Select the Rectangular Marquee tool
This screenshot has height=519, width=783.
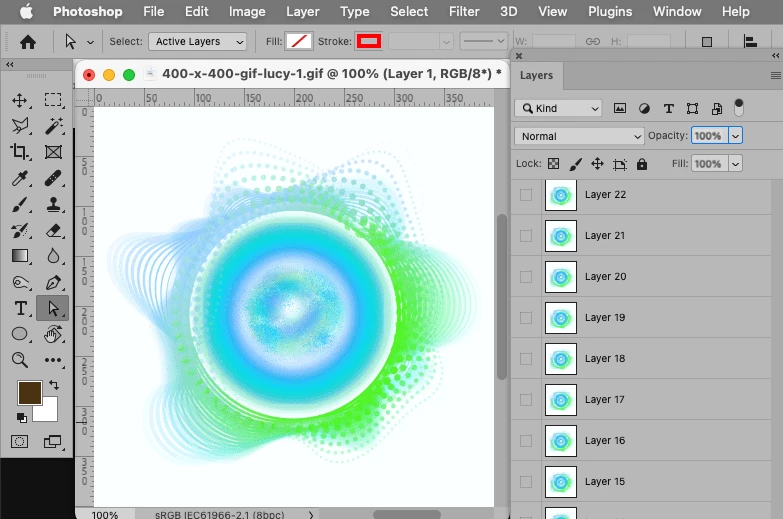click(x=53, y=100)
